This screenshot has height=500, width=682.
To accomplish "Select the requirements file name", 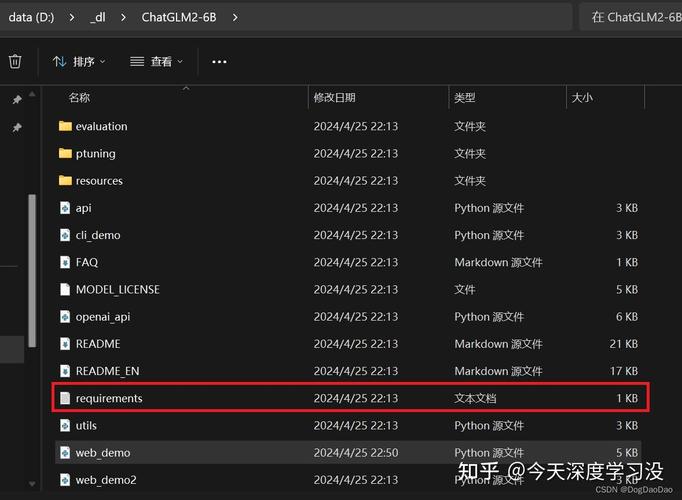I will [x=109, y=398].
